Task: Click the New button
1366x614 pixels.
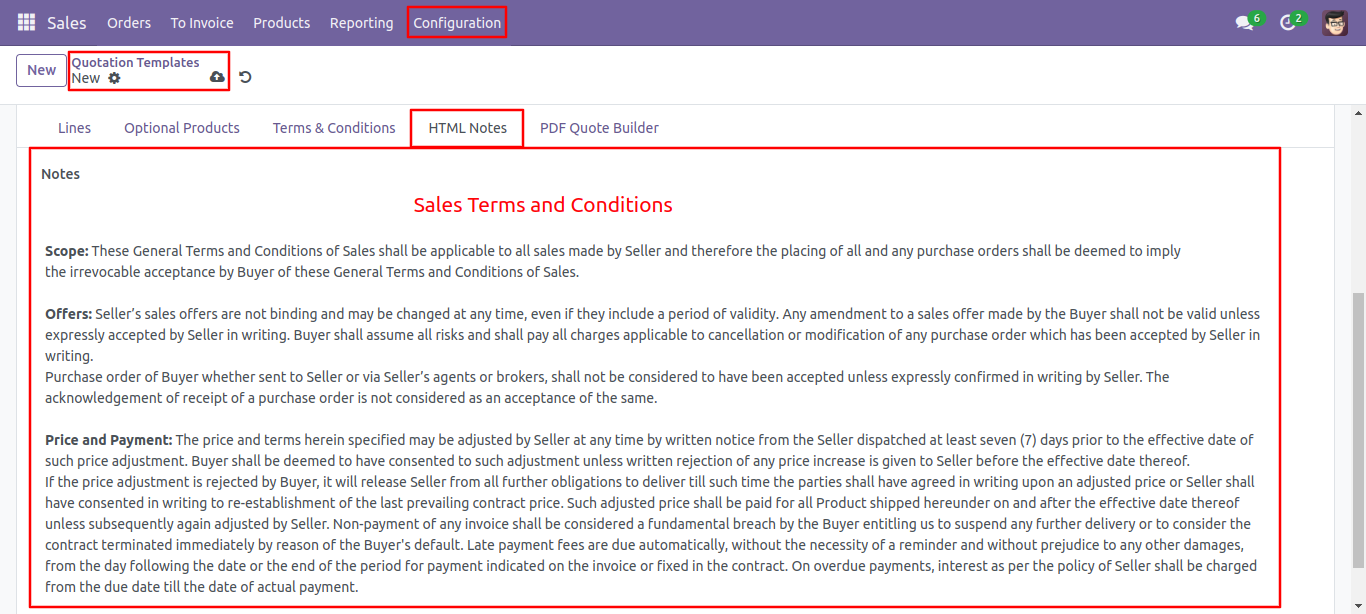Action: click(x=41, y=70)
